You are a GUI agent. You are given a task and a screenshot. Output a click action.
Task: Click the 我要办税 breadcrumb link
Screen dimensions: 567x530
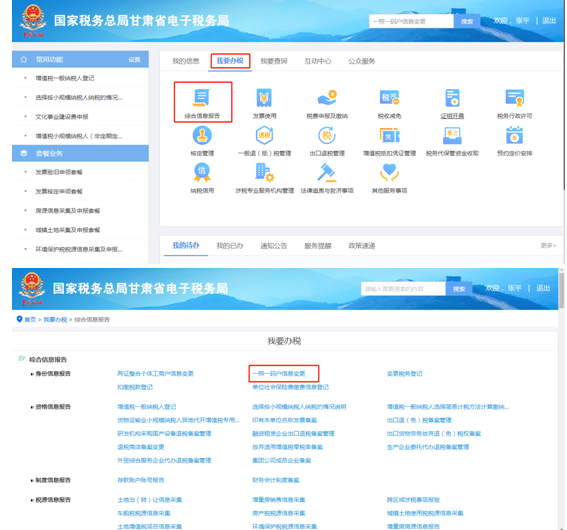[55, 320]
